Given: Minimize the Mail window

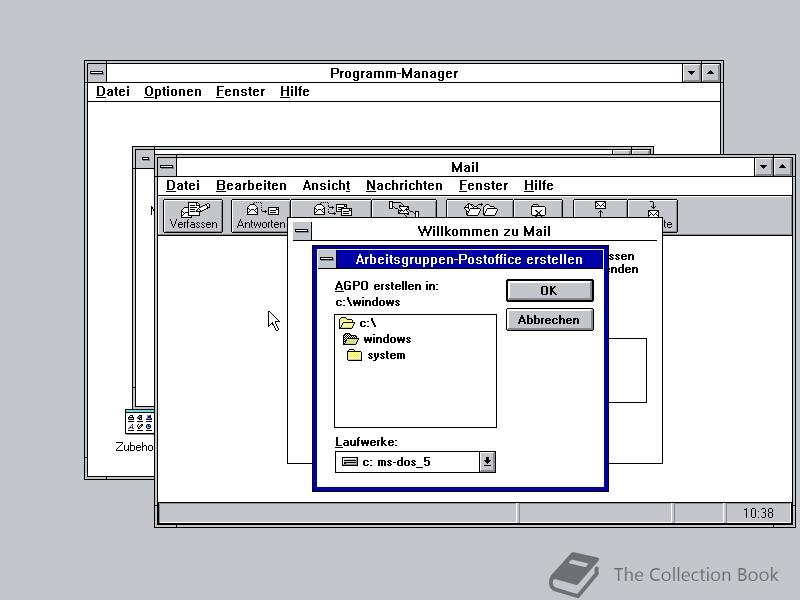Looking at the screenshot, I should [763, 167].
